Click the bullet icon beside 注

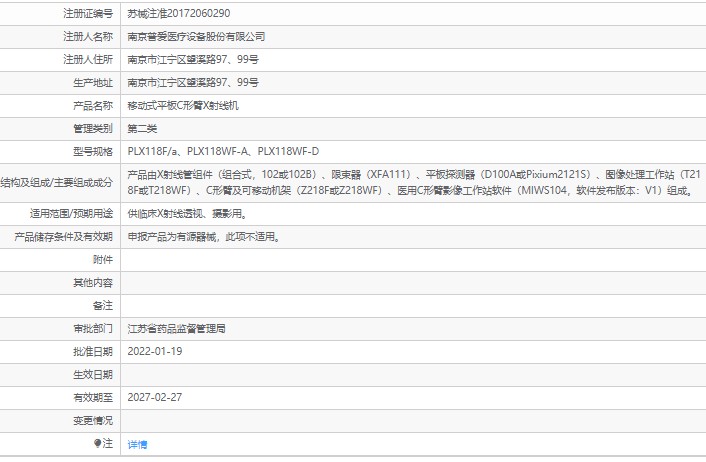tap(97, 444)
